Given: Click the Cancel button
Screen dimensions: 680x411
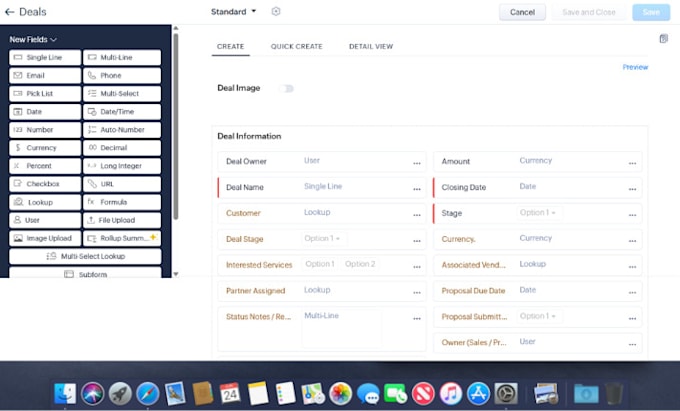Looking at the screenshot, I should (522, 12).
